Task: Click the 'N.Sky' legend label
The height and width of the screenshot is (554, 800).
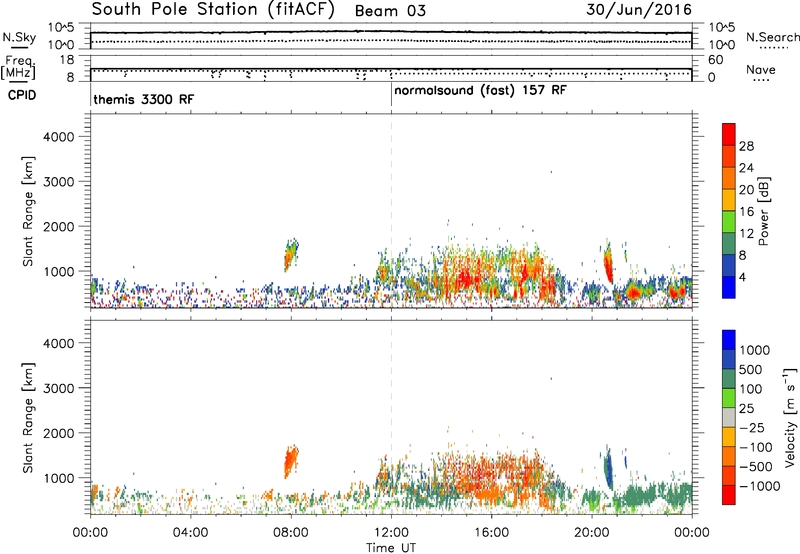Action: click(19, 37)
